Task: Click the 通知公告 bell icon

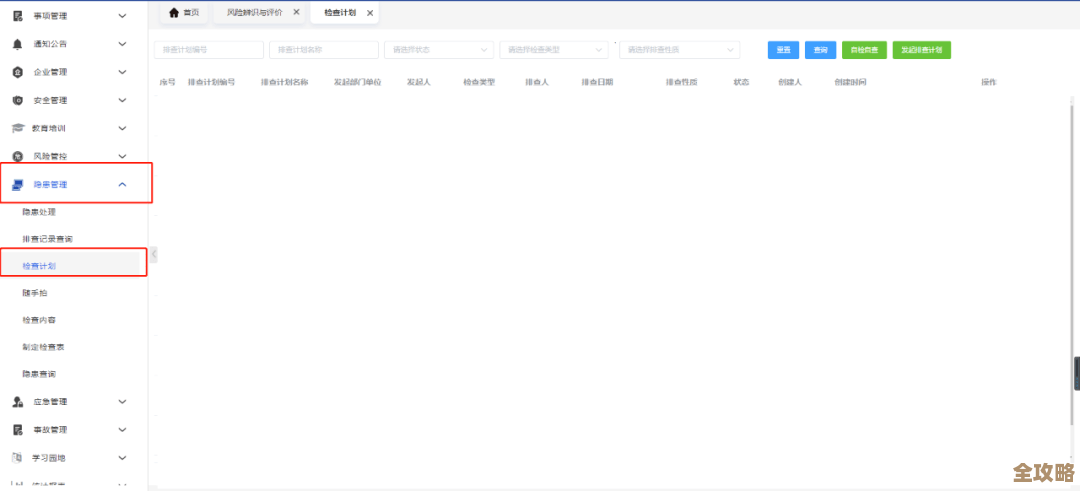Action: click(x=18, y=44)
